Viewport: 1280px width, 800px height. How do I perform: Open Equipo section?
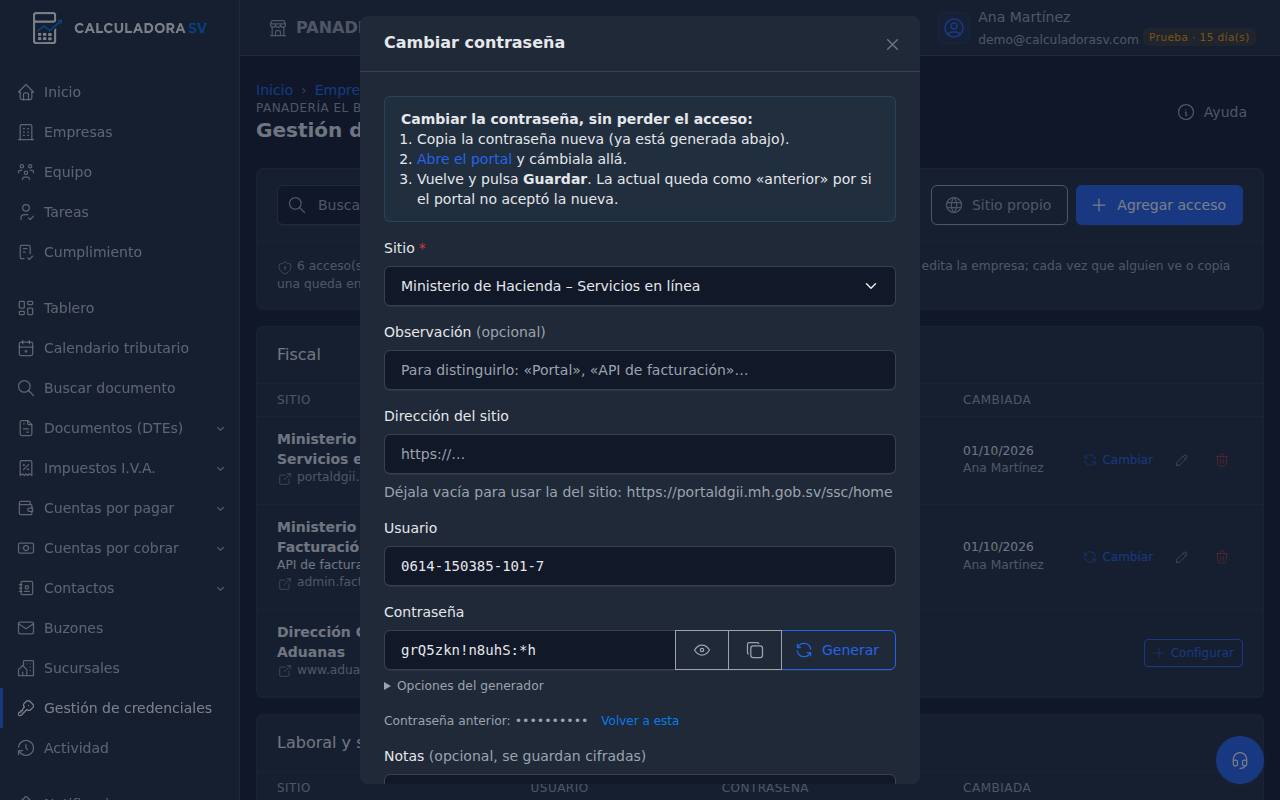click(x=120, y=172)
